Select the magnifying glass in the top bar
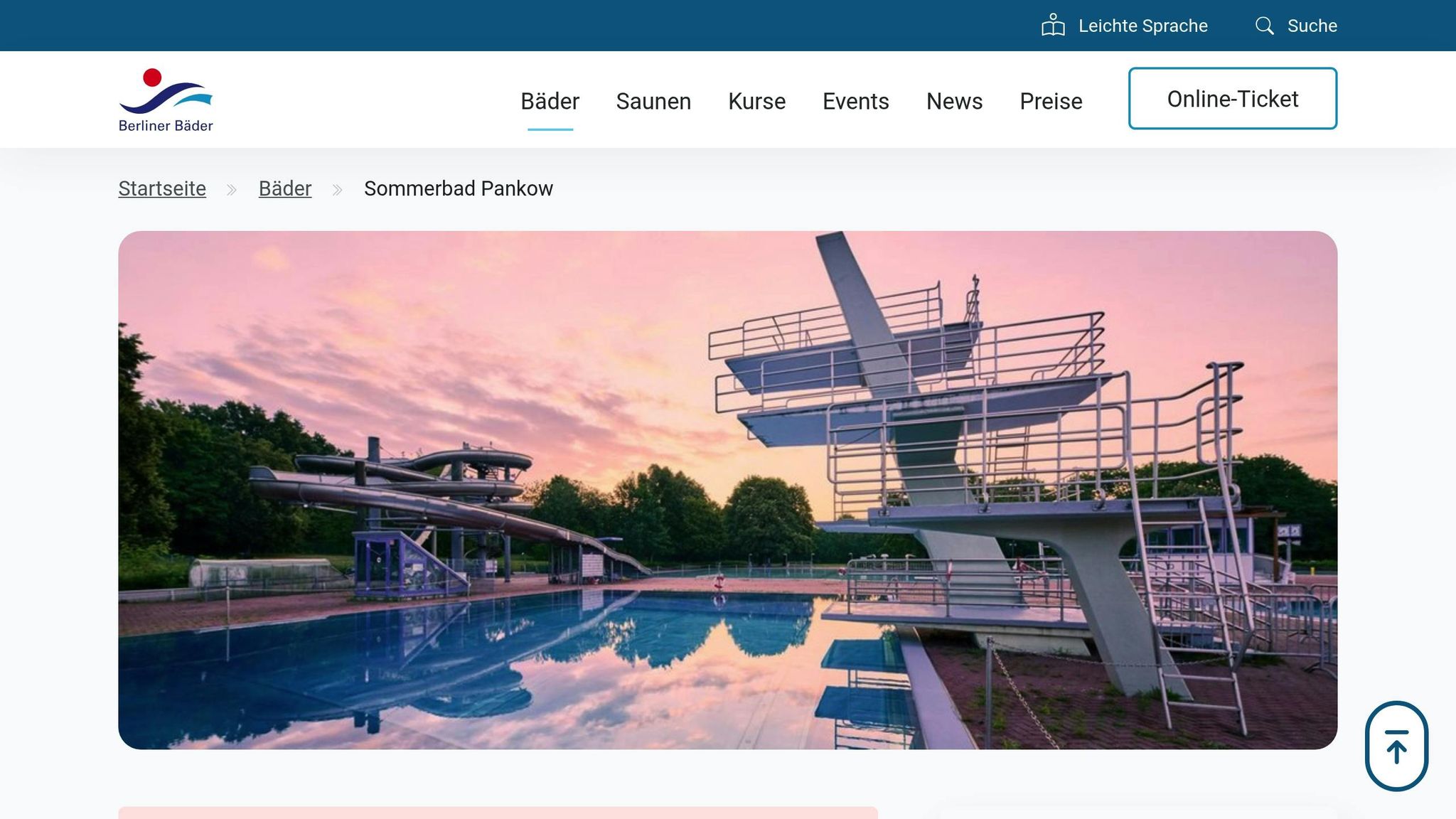The height and width of the screenshot is (819, 1456). point(1265,26)
